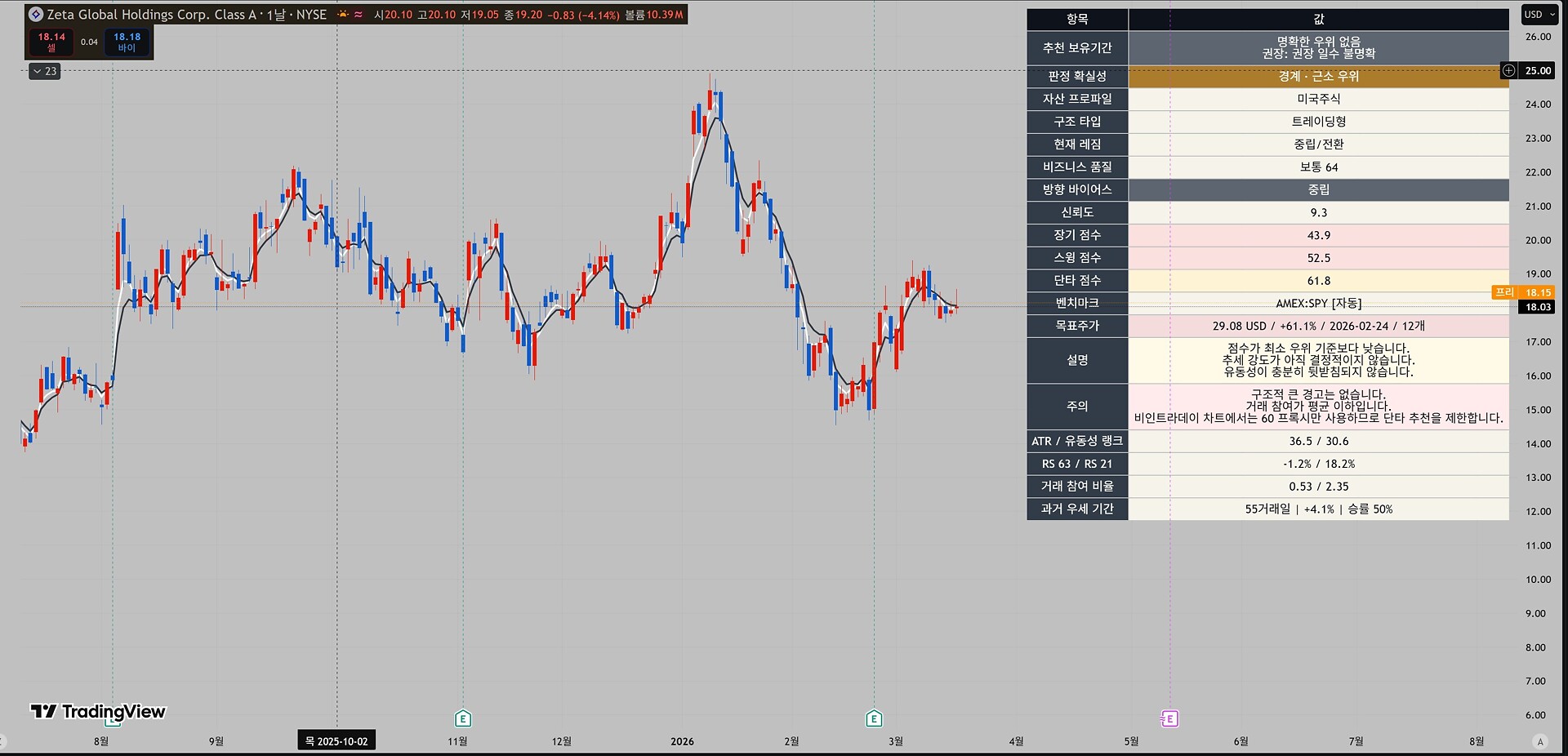The image size is (1568, 756).
Task: Click the 2026 label on the time axis
Action: [682, 741]
